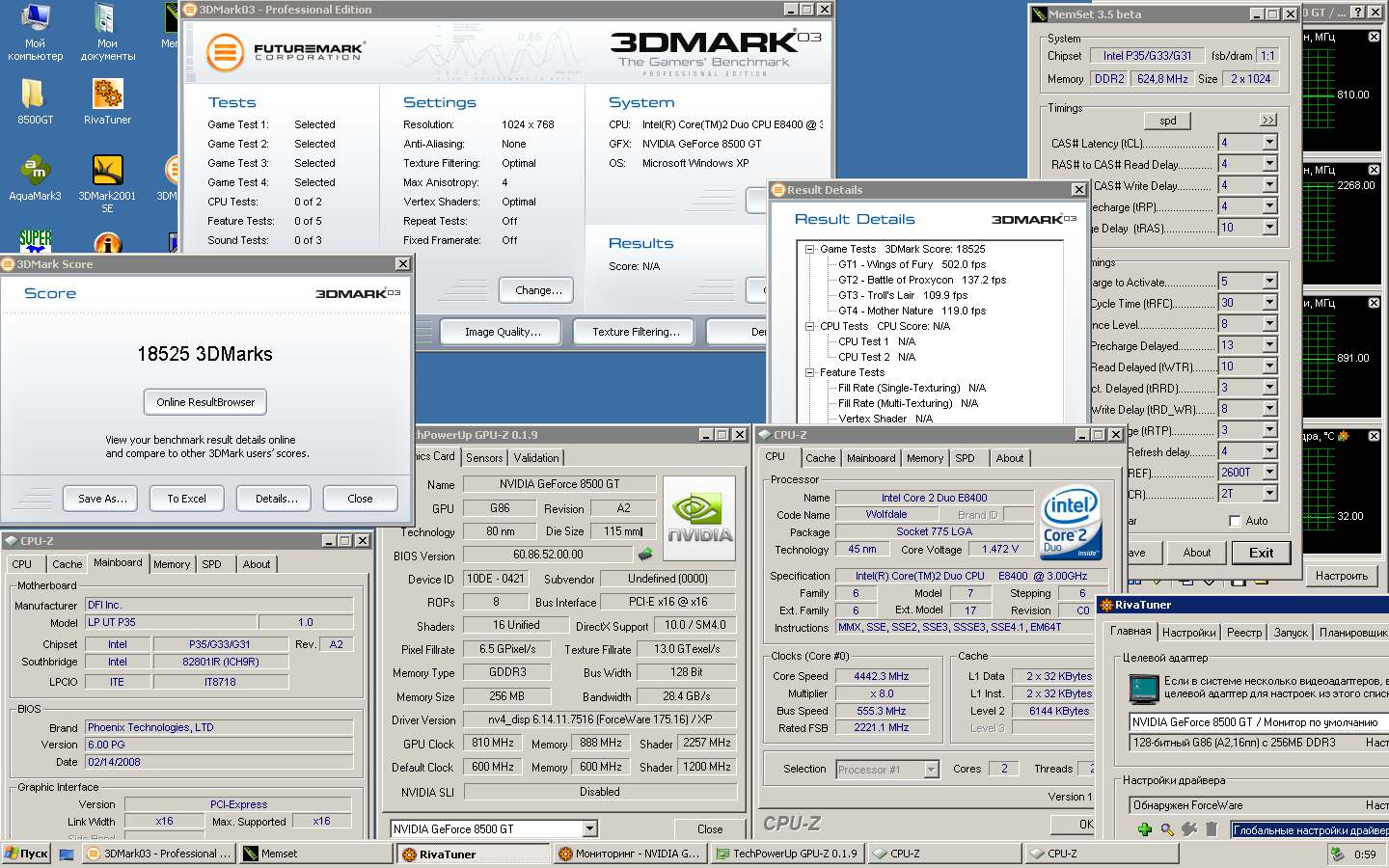Image resolution: width=1389 pixels, height=868 pixels.
Task: Click the system tray icon near clock
Action: (1337, 854)
